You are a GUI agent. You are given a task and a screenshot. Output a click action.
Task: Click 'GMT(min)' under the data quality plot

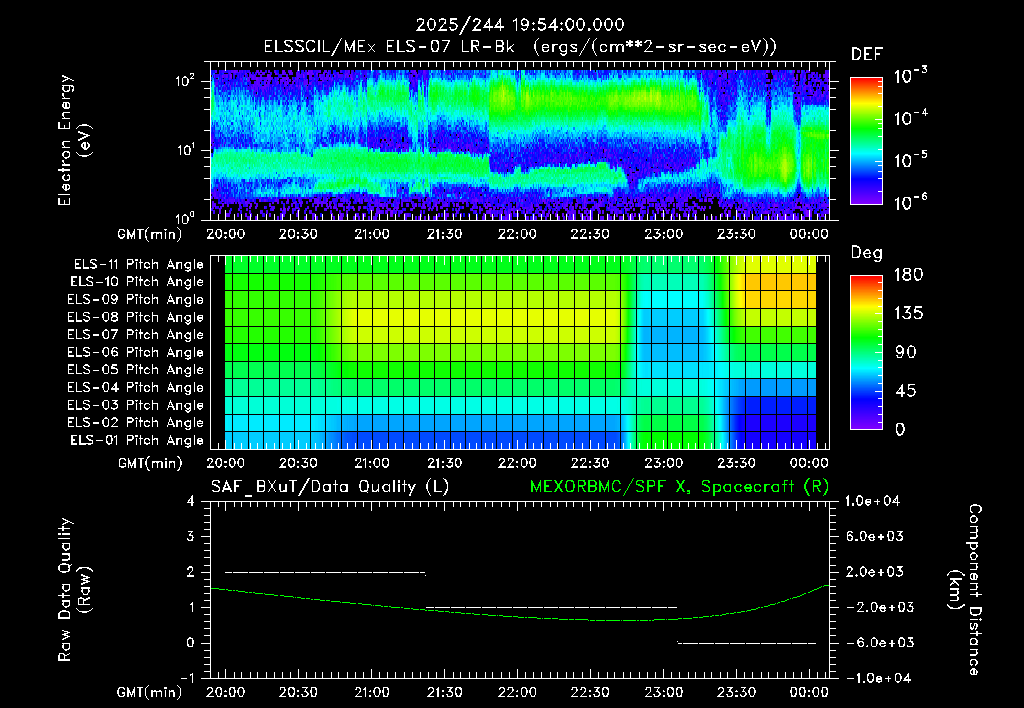(x=149, y=692)
